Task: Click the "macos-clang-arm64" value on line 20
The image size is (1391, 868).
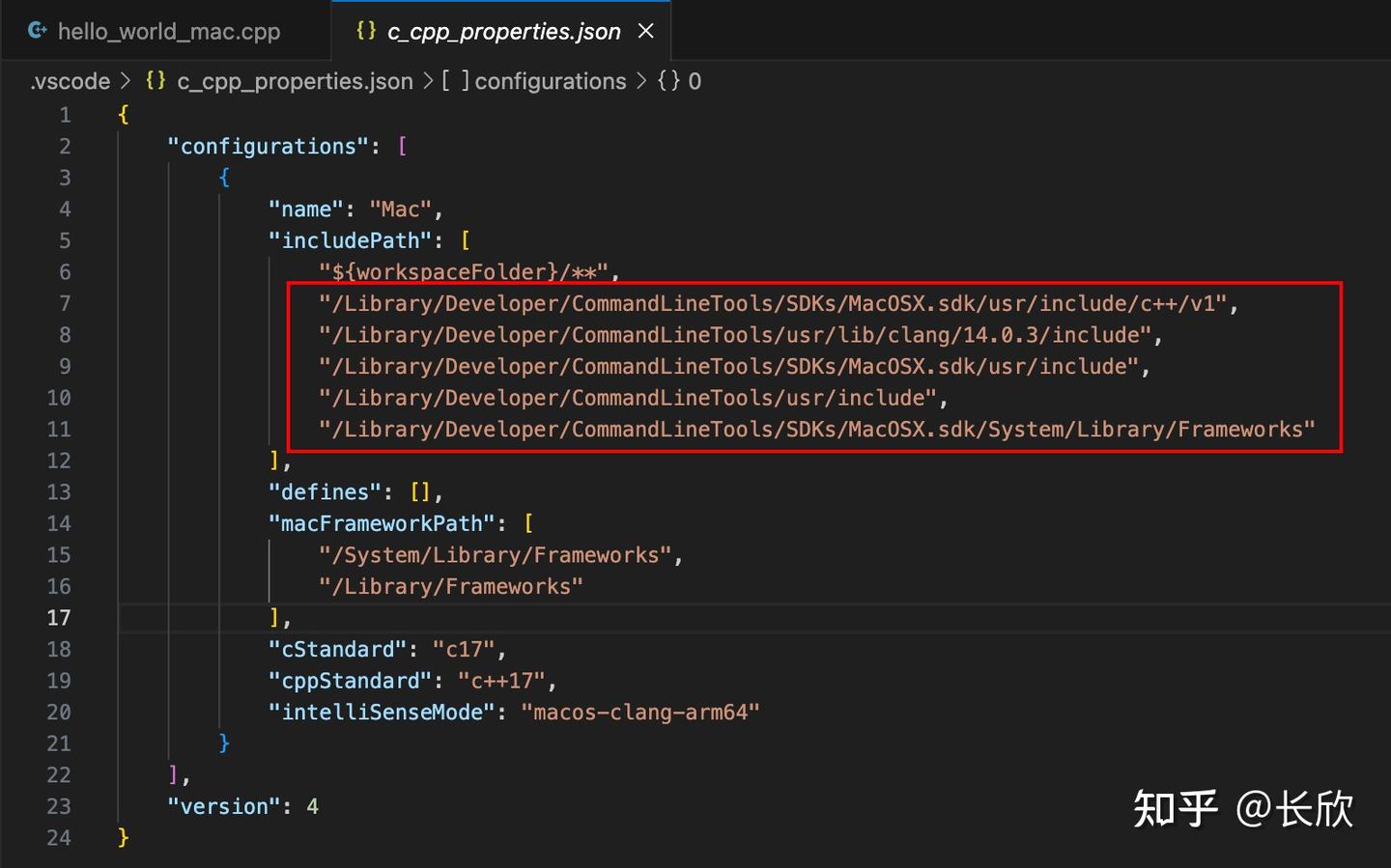Action: 640,712
